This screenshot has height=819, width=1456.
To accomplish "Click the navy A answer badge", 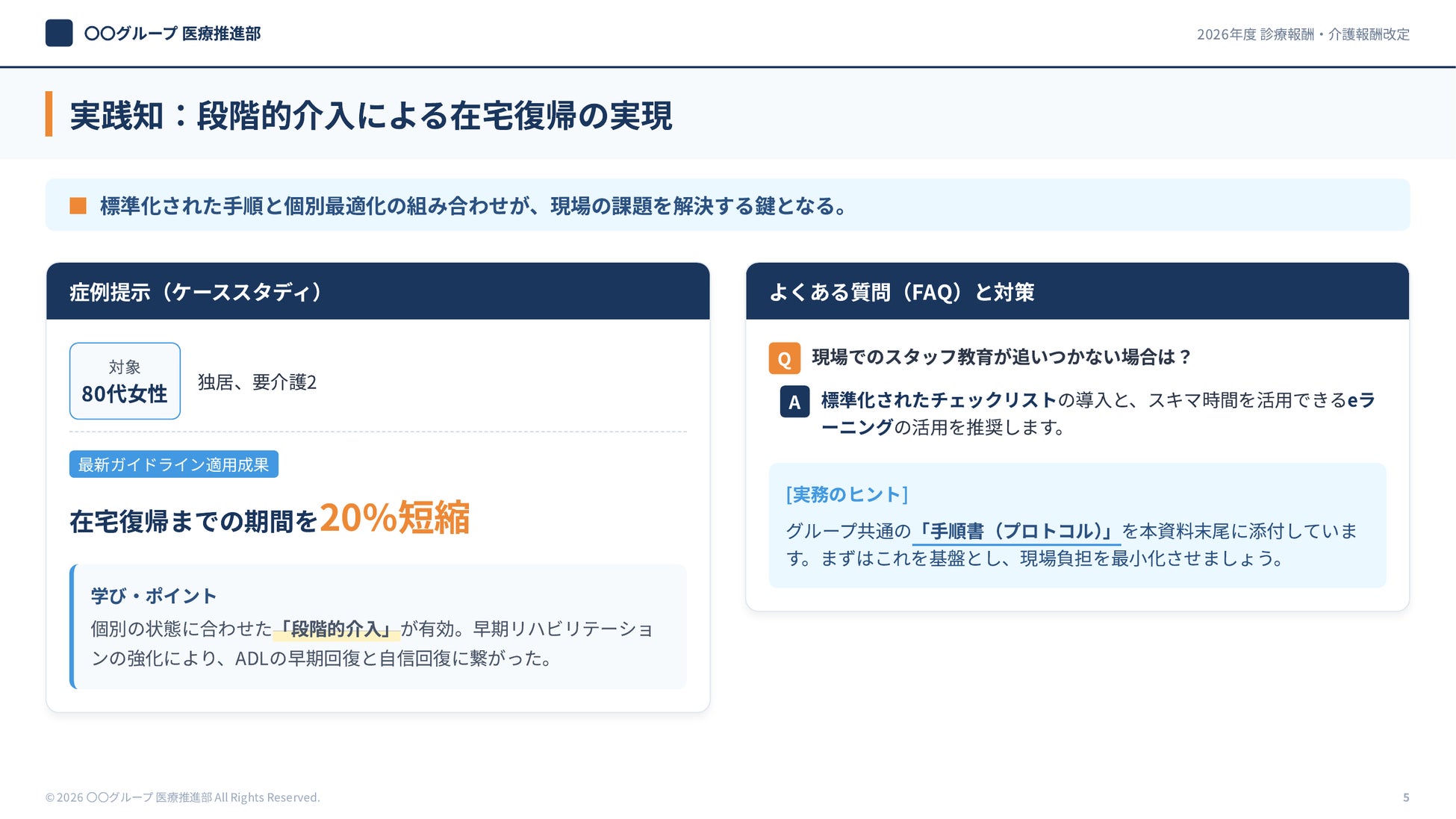I will [794, 402].
